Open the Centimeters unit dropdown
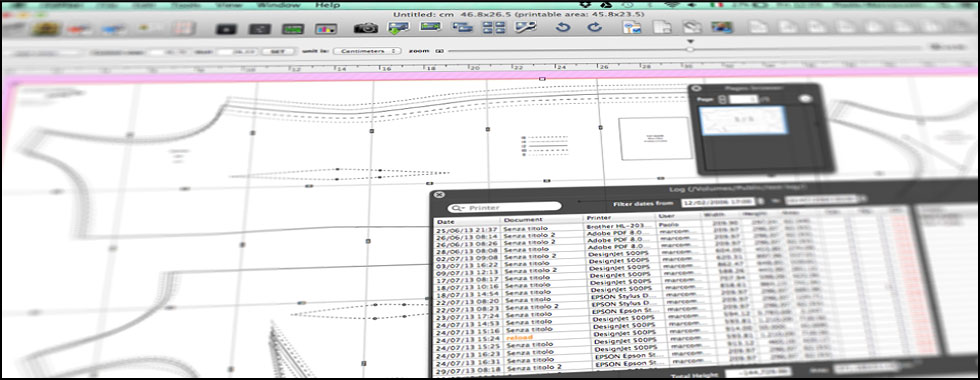The image size is (980, 380). (x=367, y=51)
